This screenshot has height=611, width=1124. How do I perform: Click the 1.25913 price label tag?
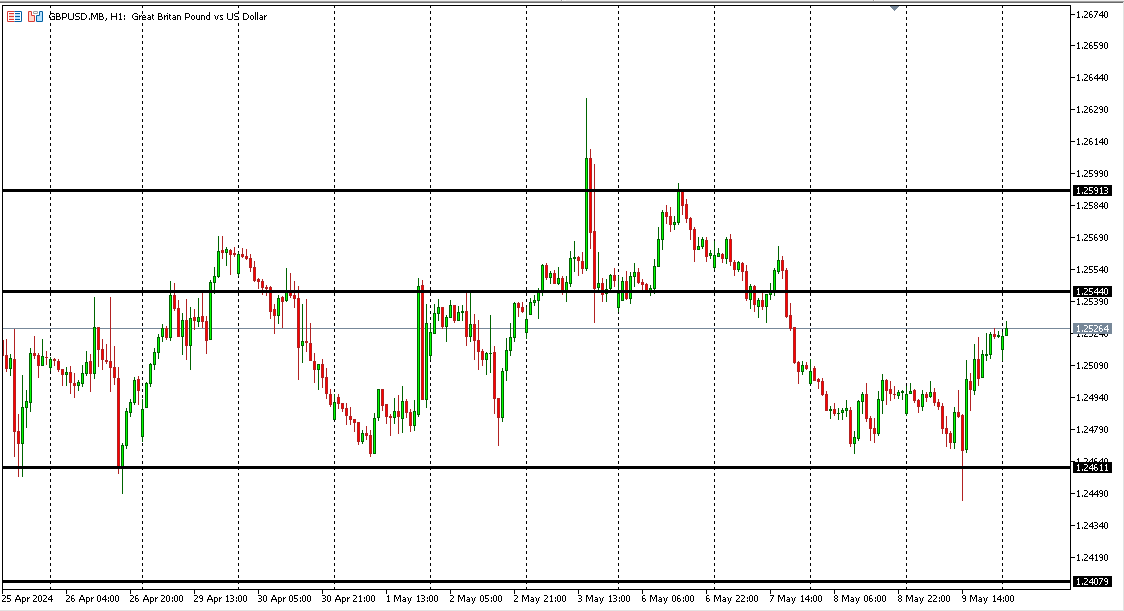pos(1091,190)
